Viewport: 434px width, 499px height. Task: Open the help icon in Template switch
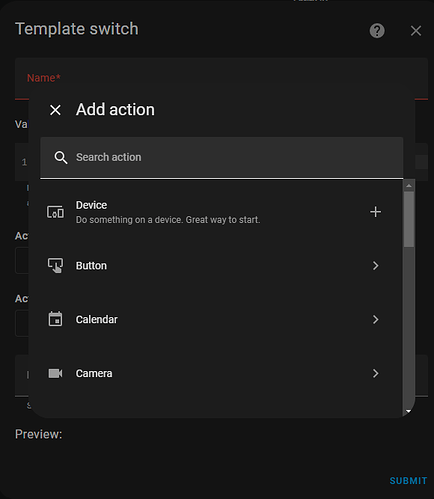tap(377, 31)
